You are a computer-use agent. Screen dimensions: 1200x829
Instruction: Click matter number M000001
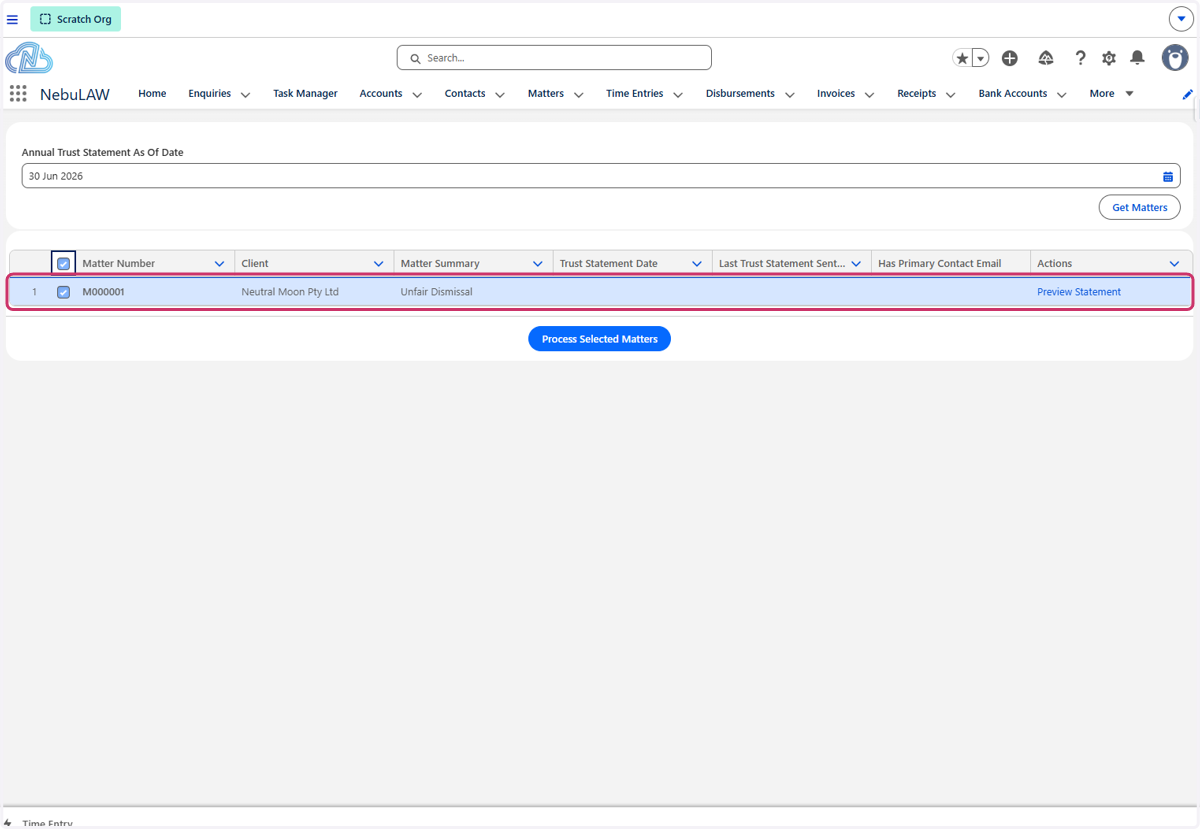[x=103, y=292]
